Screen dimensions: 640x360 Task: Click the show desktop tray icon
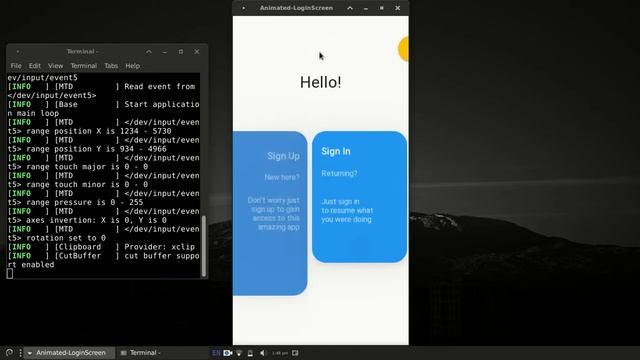[295, 353]
